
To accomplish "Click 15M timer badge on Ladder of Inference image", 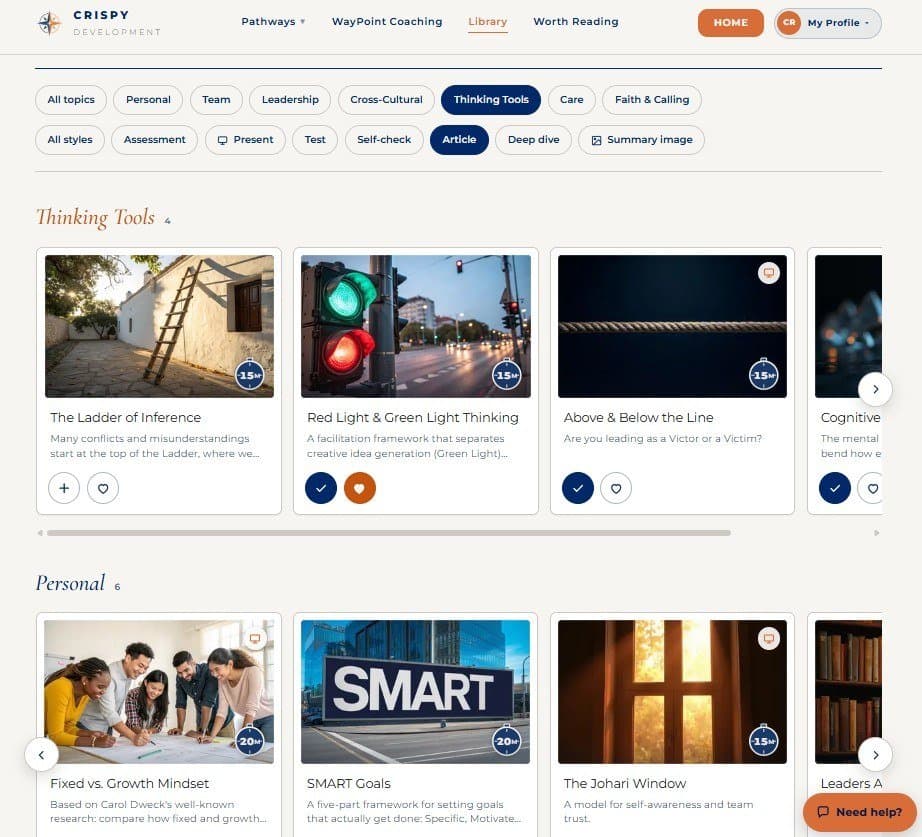I will click(x=250, y=375).
